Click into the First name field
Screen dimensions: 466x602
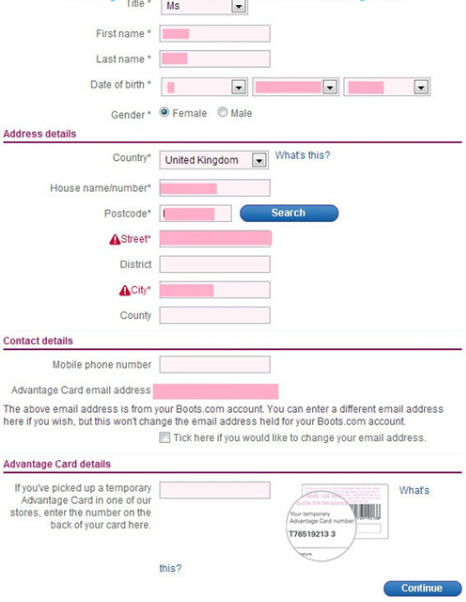pos(215,34)
